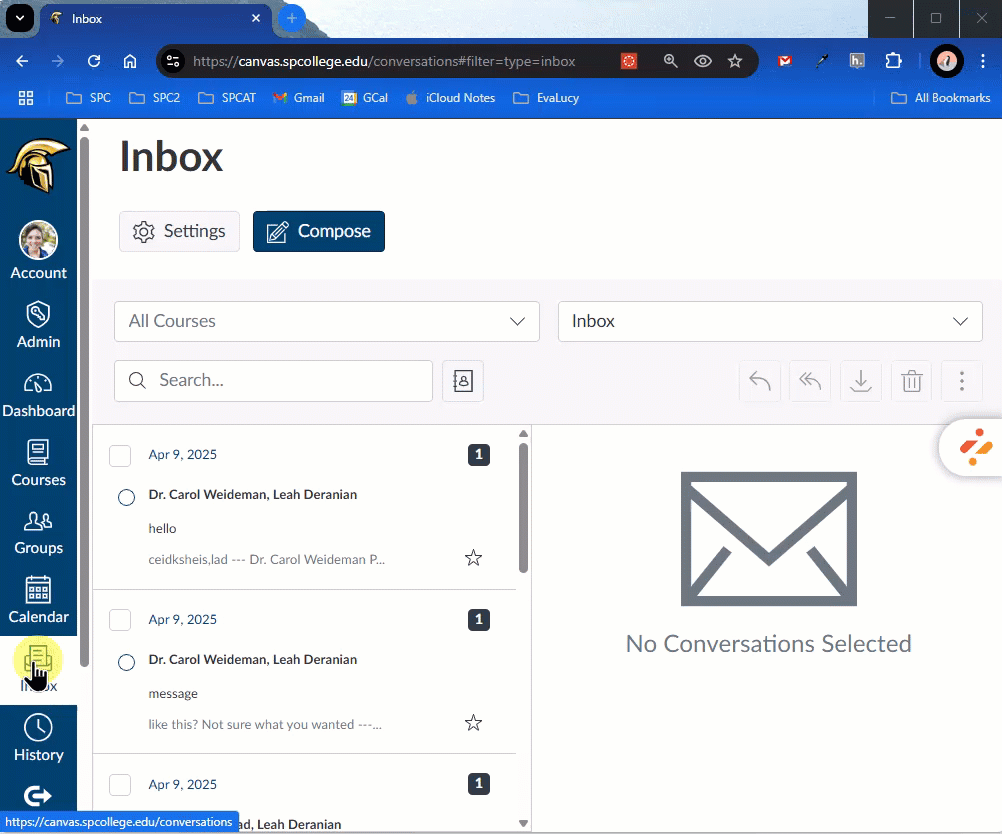Click the Reply All icon

[x=810, y=381]
